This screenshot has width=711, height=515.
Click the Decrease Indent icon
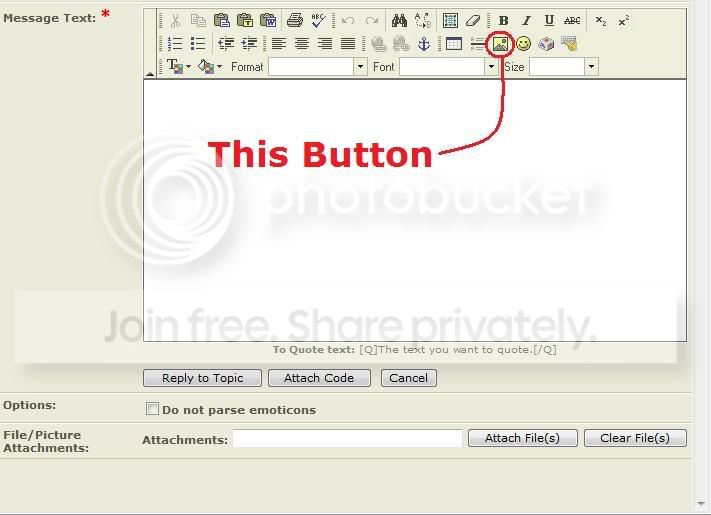tap(225, 44)
